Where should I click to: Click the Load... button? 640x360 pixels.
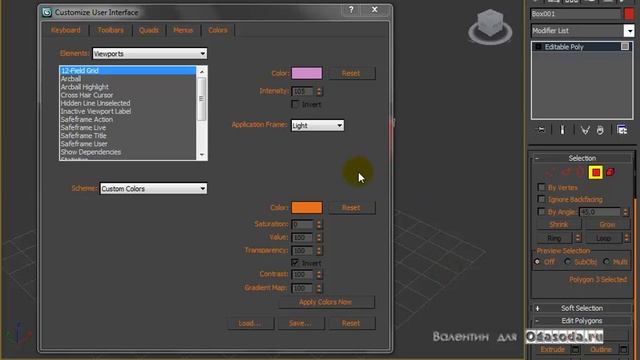click(250, 323)
